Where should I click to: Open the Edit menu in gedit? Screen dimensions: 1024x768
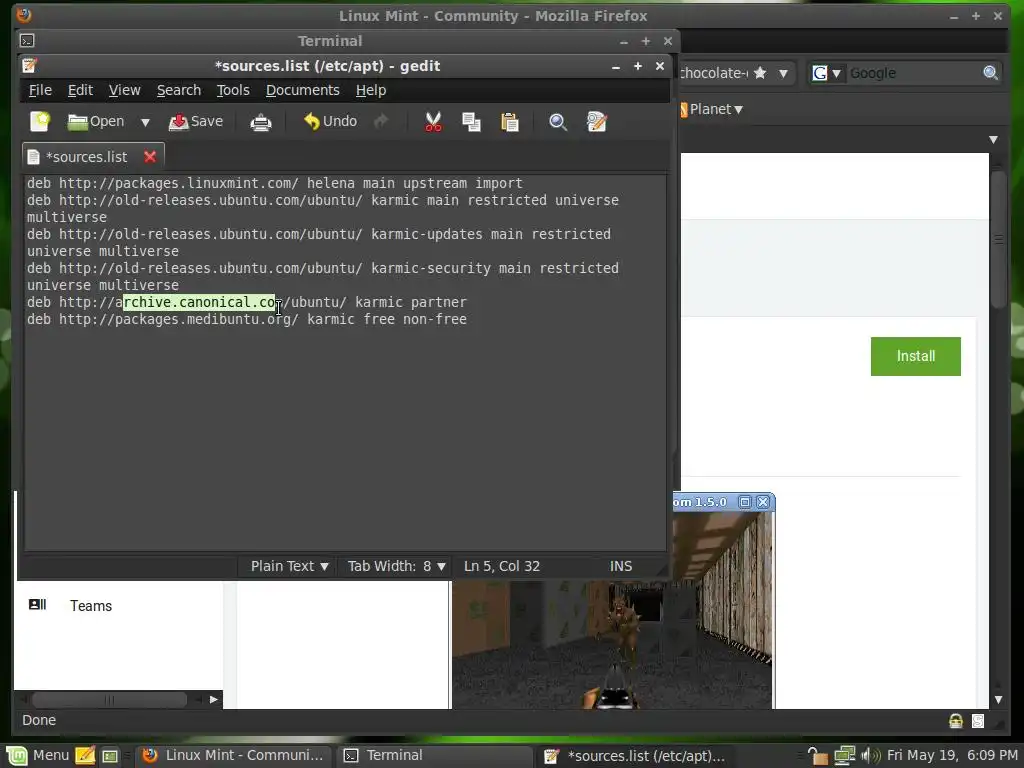pos(80,90)
